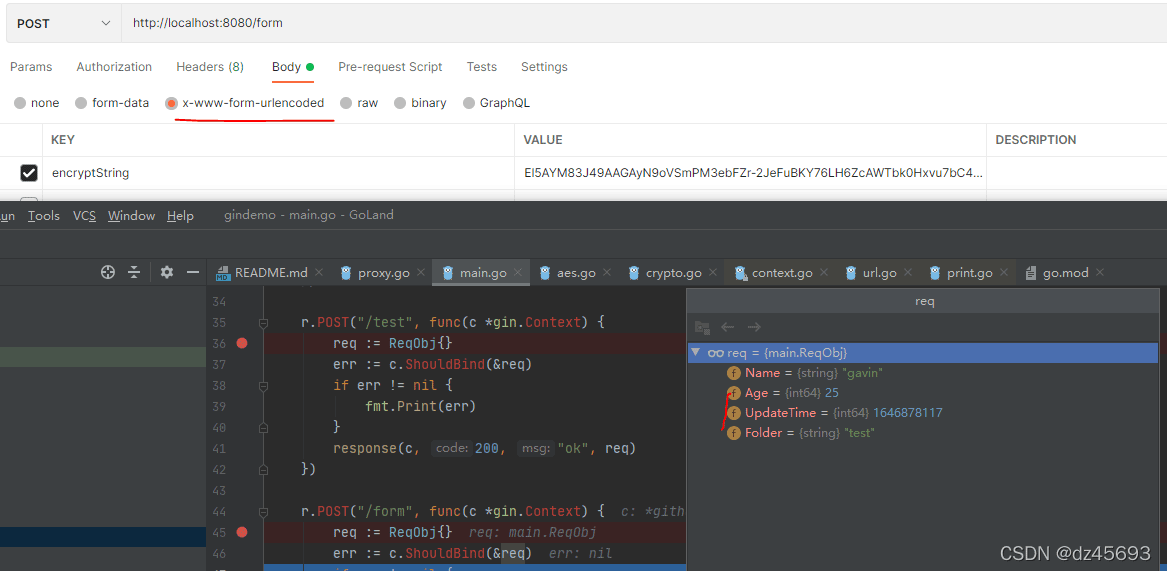The width and height of the screenshot is (1167, 571).
Task: Choose GraphQL body type
Action: point(469,103)
